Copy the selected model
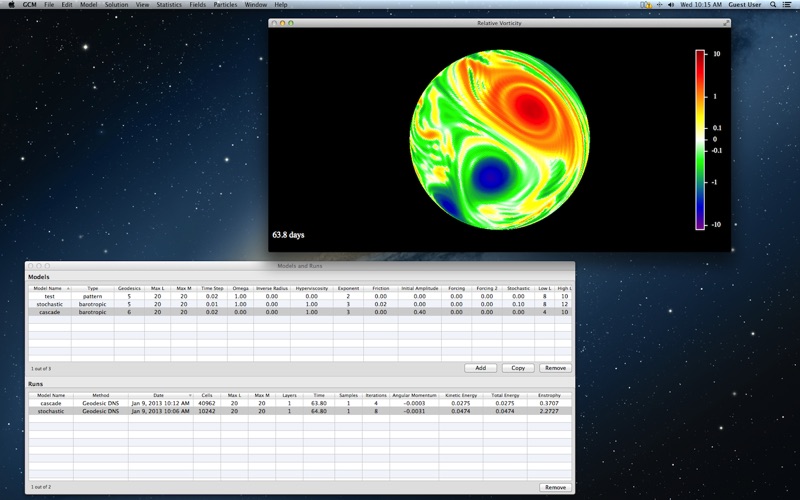Viewport: 800px width, 500px height. coord(518,368)
